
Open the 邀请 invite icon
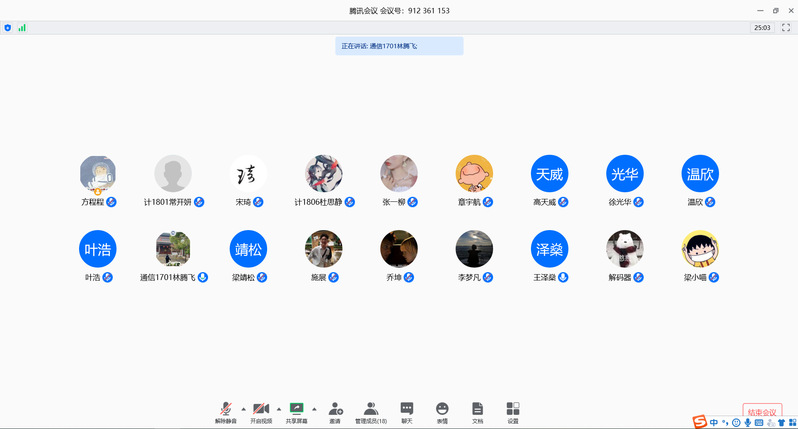point(335,411)
